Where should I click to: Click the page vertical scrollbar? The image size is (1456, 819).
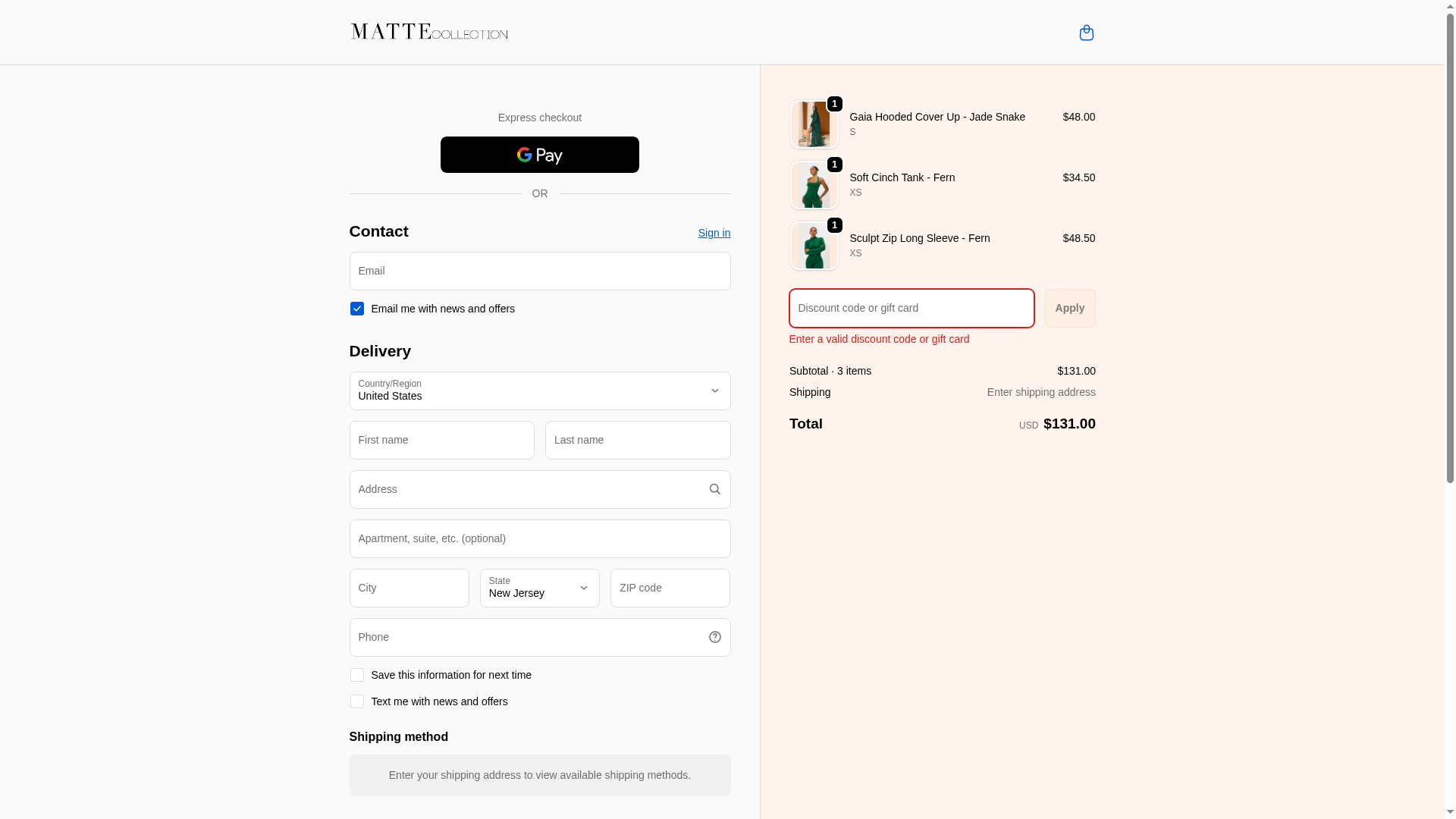[x=1450, y=250]
